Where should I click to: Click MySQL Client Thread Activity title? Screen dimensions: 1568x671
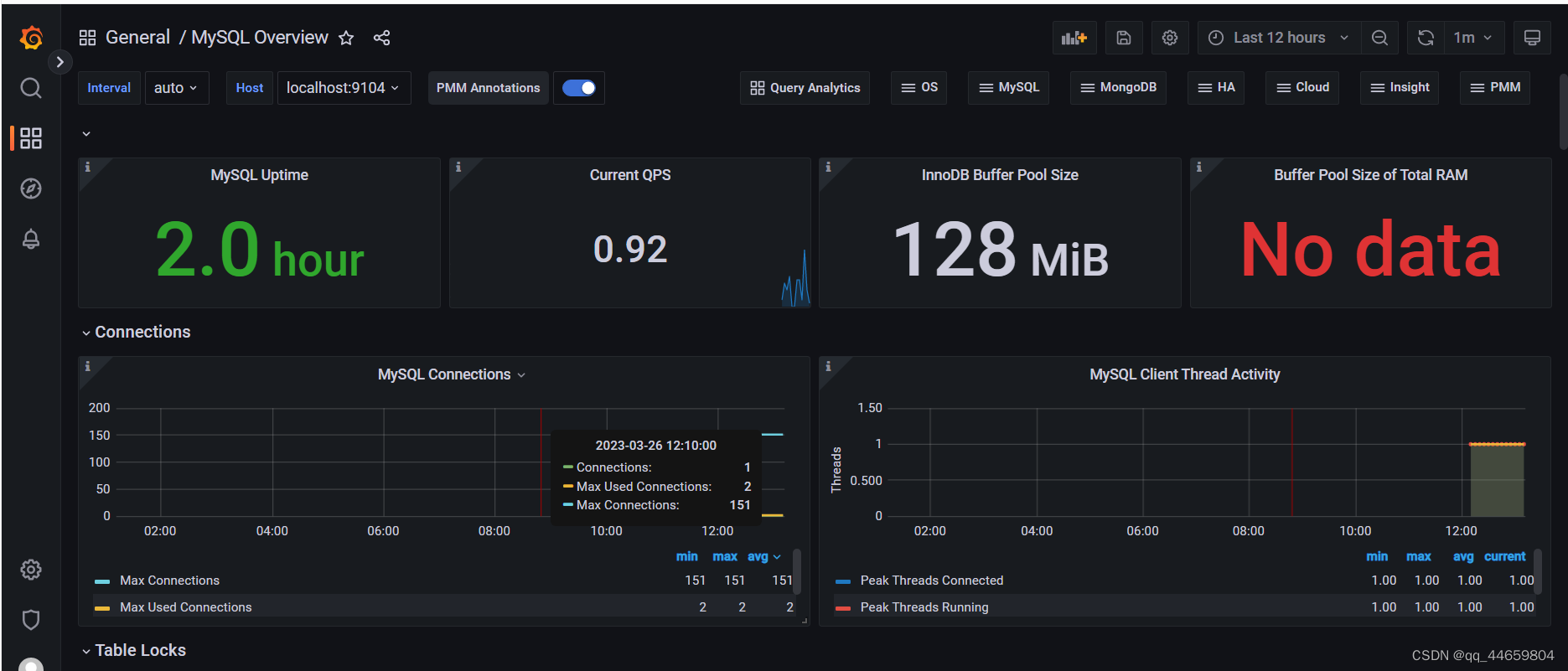(x=1184, y=374)
